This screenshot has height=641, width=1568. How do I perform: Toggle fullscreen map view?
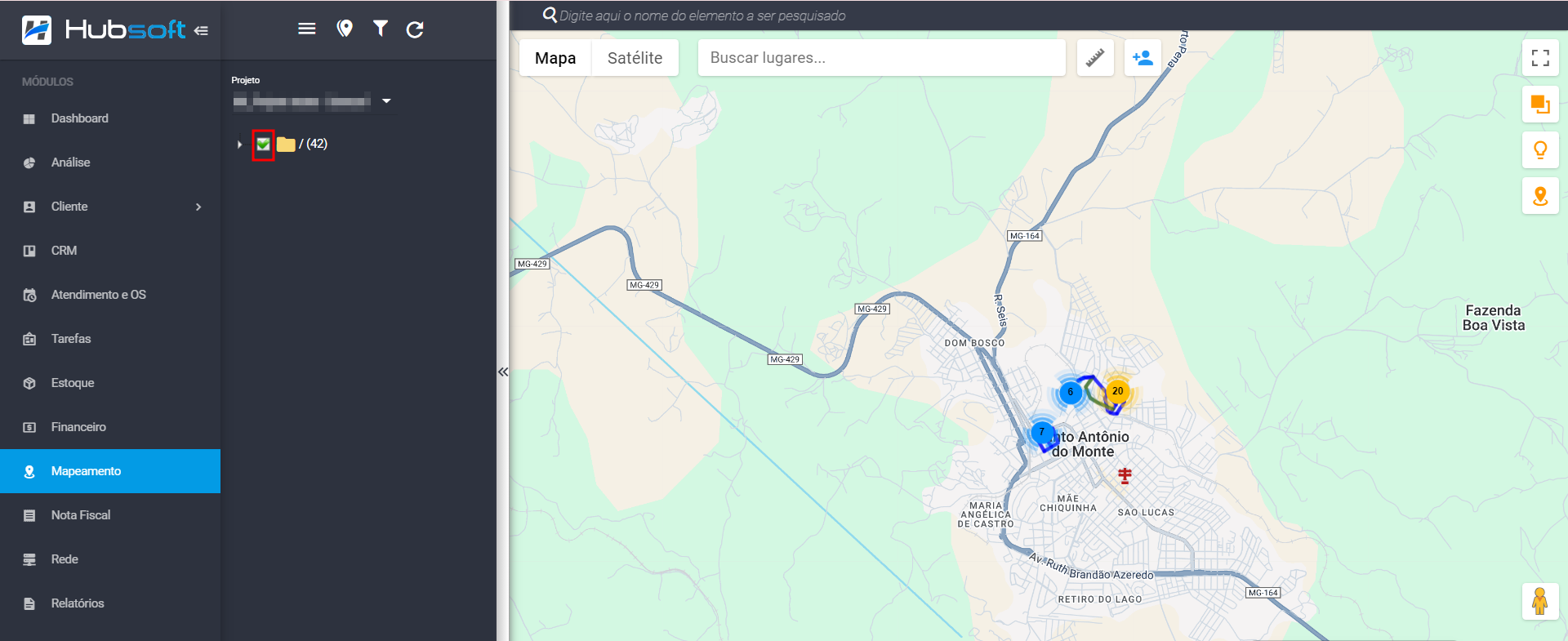pos(1540,58)
